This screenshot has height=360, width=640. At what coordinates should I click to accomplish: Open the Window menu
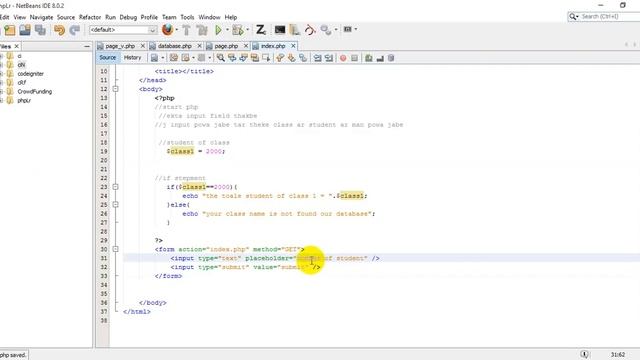(209, 17)
